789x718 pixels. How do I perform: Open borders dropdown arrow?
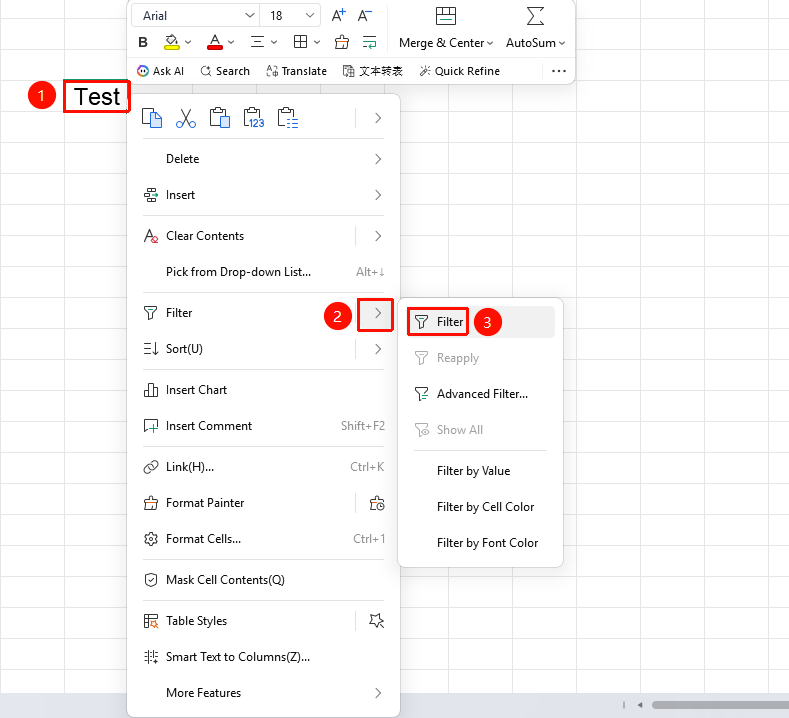317,42
